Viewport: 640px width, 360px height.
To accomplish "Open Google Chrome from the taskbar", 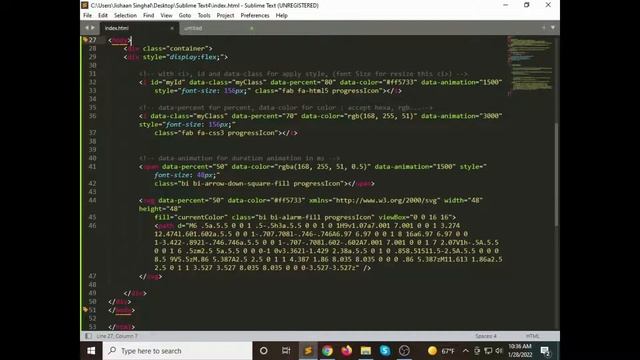I will [327, 351].
